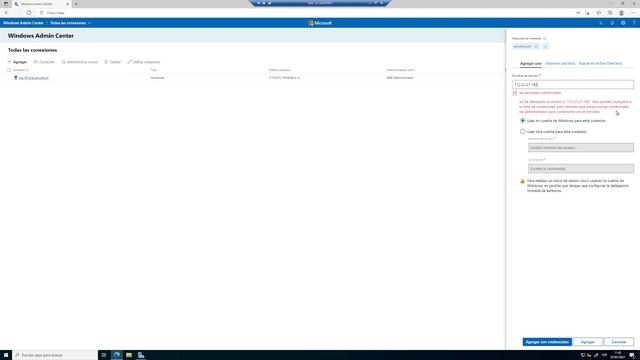Image resolution: width=640 pixels, height=360 pixels.
Task: Click the browser refresh button
Action: (x=29, y=13)
